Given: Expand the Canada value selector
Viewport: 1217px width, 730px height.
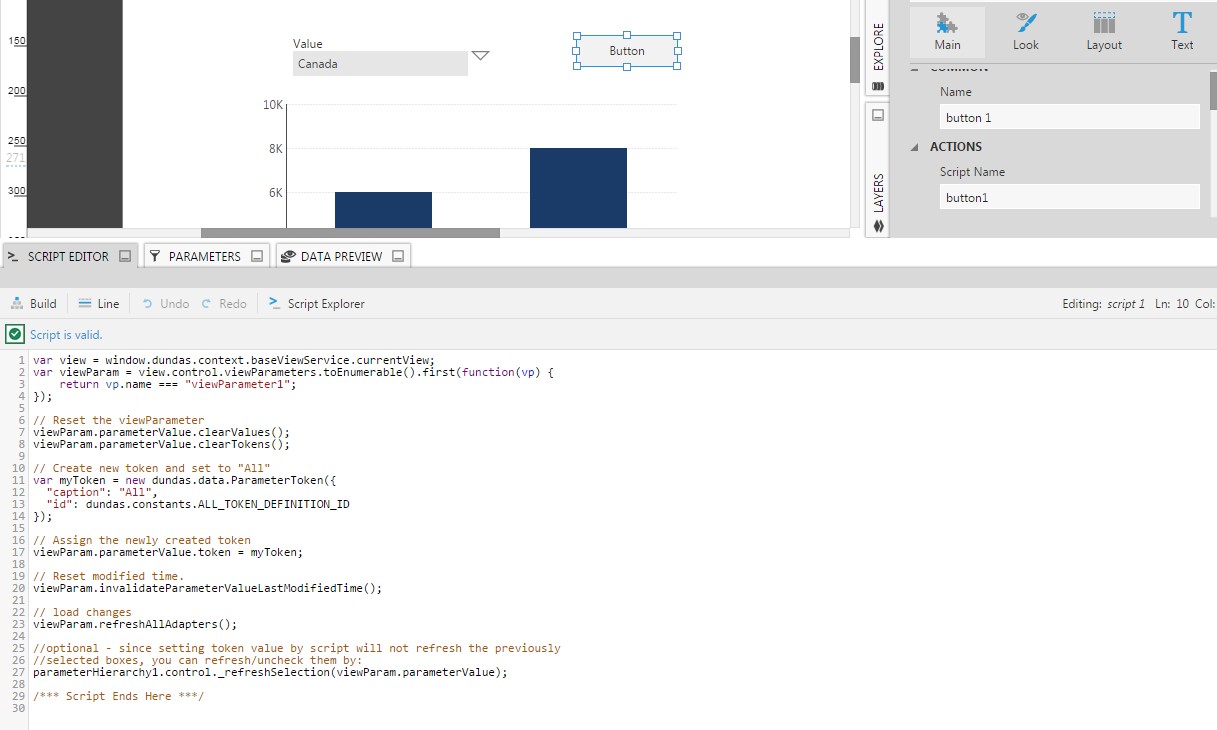Looking at the screenshot, I should point(380,64).
